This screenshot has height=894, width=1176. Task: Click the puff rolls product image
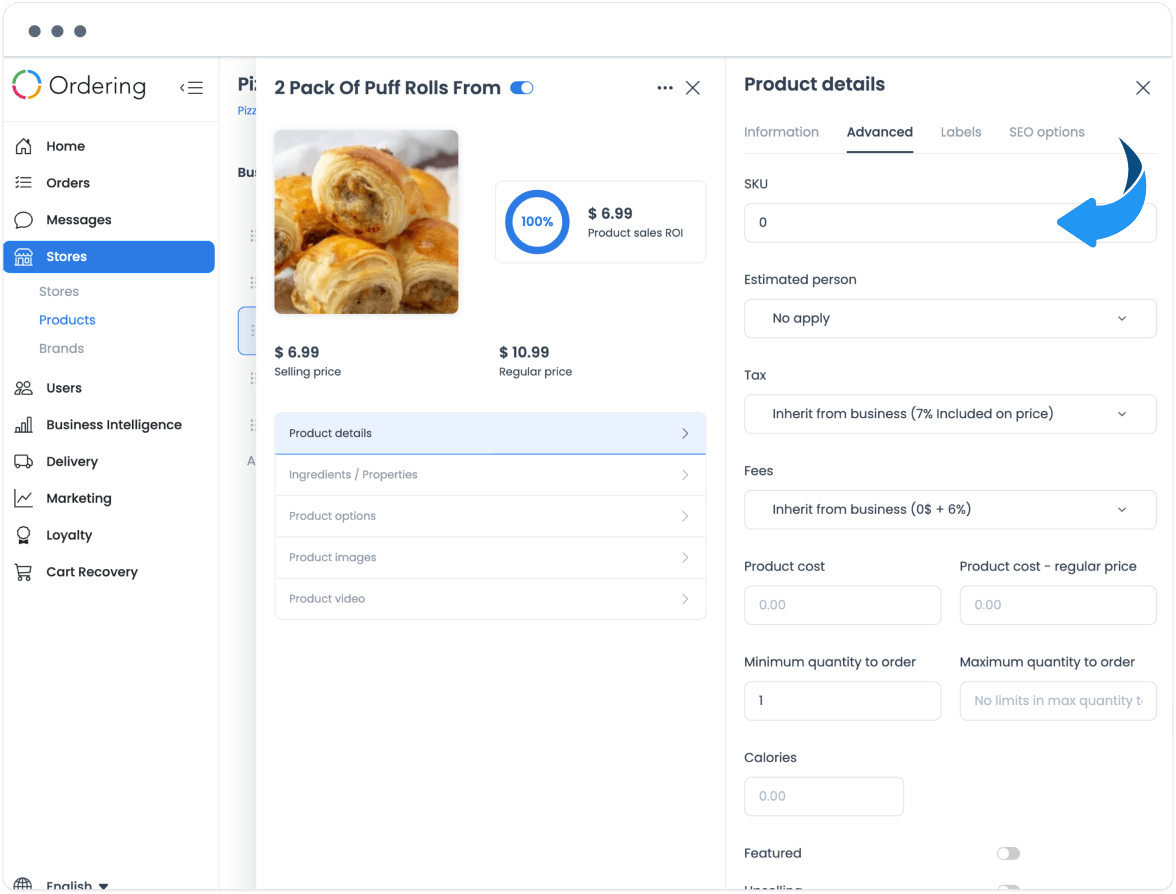pyautogui.click(x=366, y=222)
